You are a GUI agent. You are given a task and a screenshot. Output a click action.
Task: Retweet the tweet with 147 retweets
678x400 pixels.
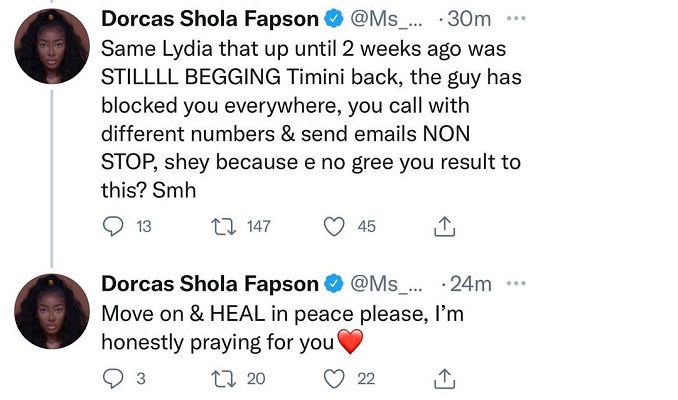pos(227,227)
